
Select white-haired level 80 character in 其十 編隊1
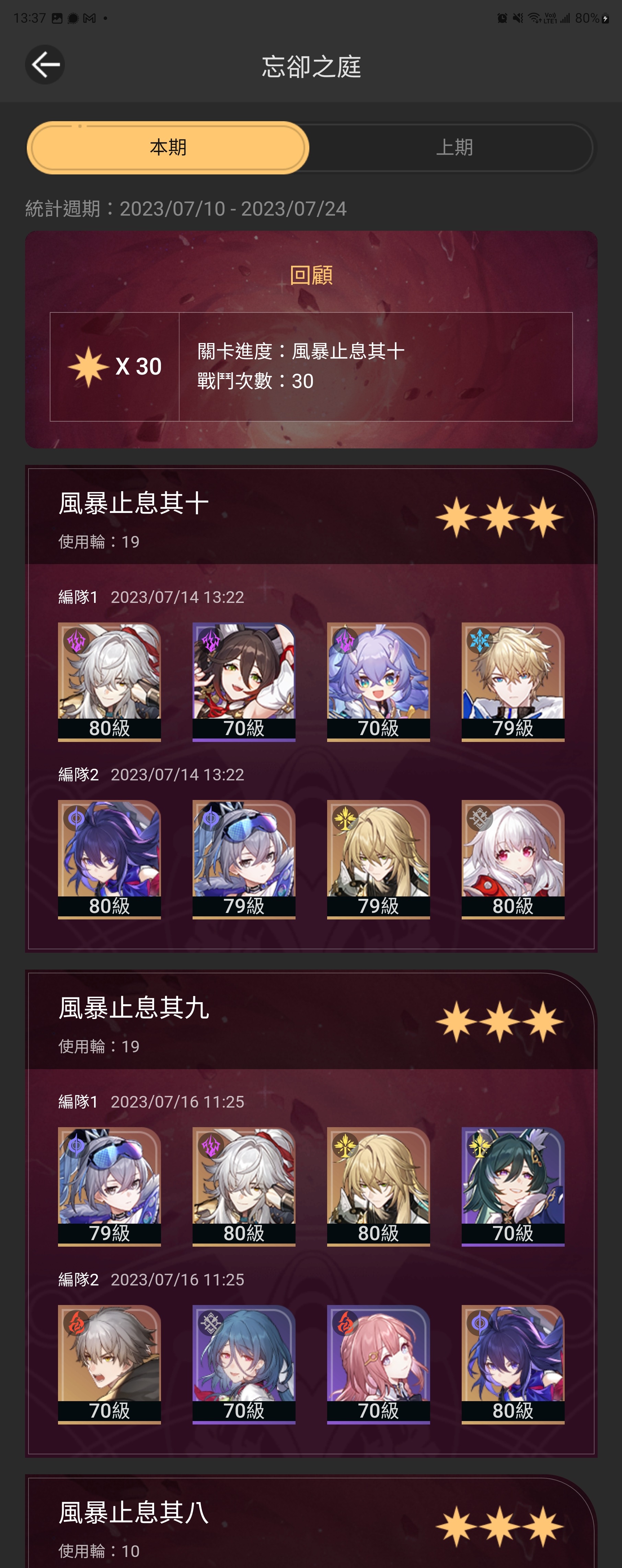[x=110, y=682]
